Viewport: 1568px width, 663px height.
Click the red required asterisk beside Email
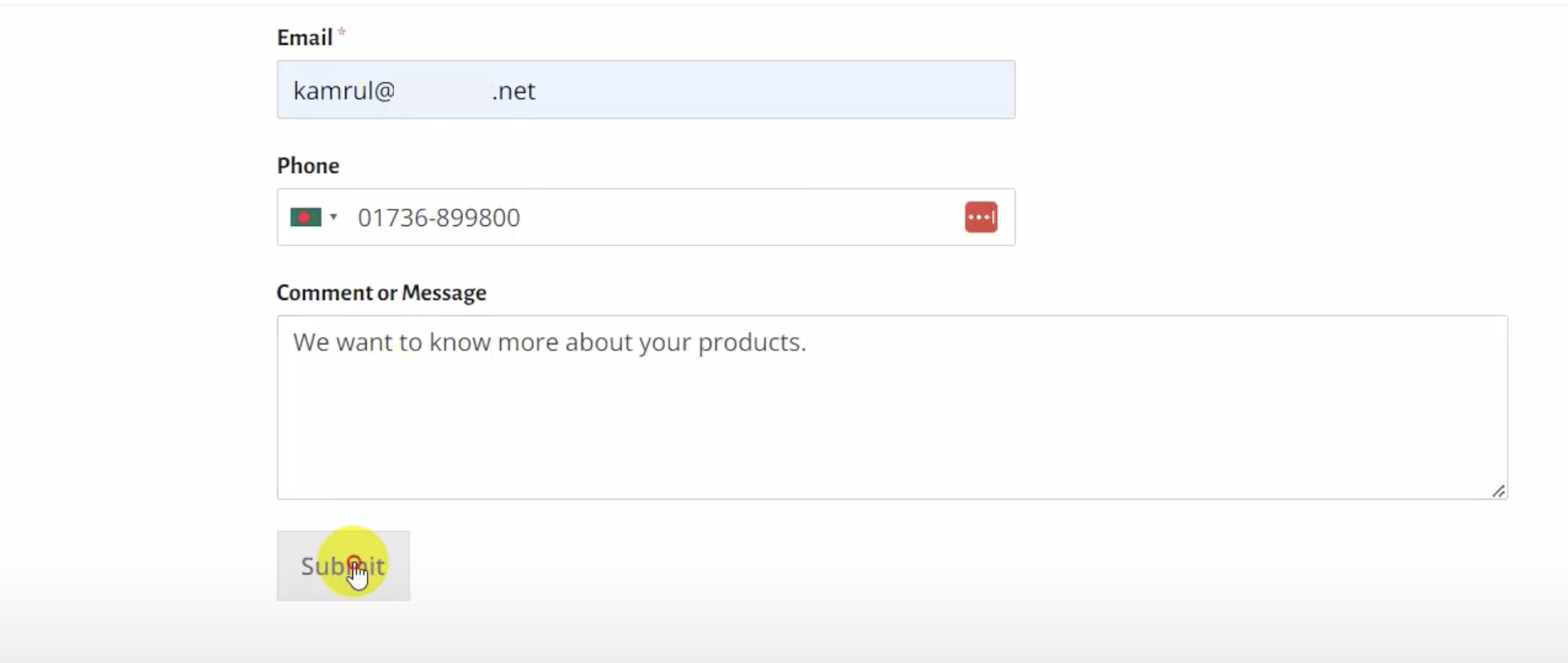pos(342,33)
